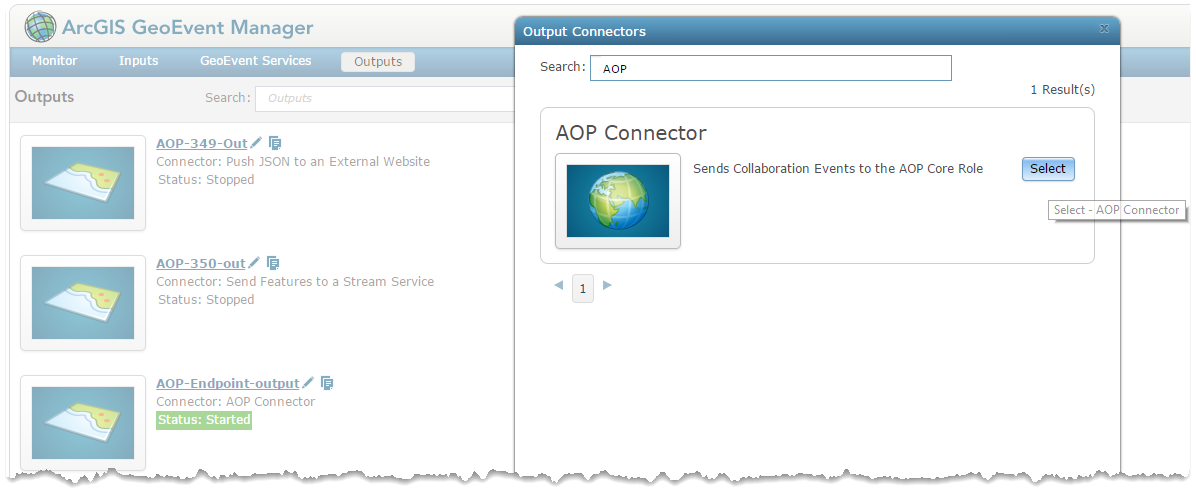
Task: Open the GeoEvent Services tab
Action: (x=256, y=61)
